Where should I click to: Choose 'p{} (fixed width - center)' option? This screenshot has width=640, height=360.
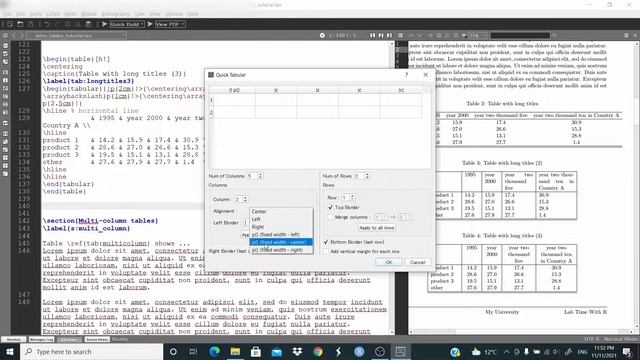[281, 242]
